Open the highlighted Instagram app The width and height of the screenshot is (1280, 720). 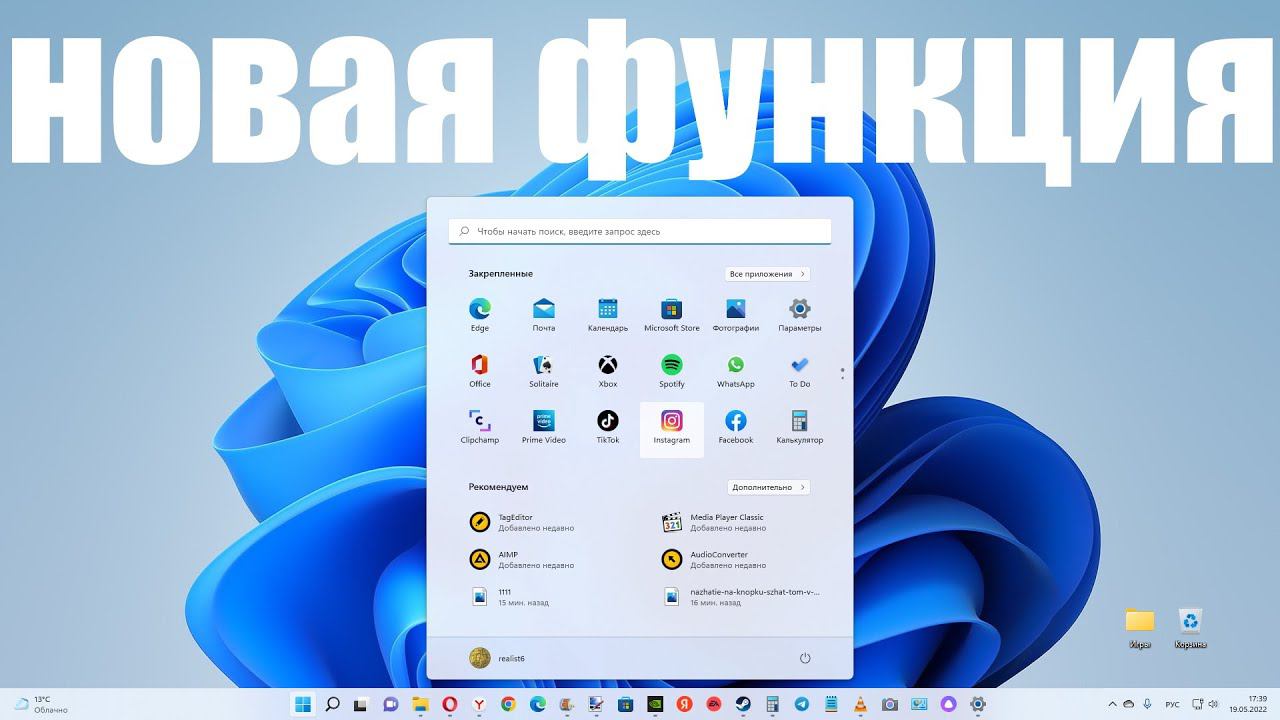pos(672,429)
